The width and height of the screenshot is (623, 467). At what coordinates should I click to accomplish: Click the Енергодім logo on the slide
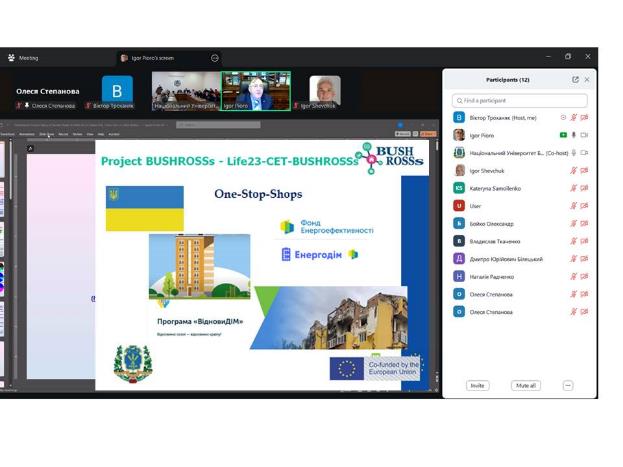[319, 254]
